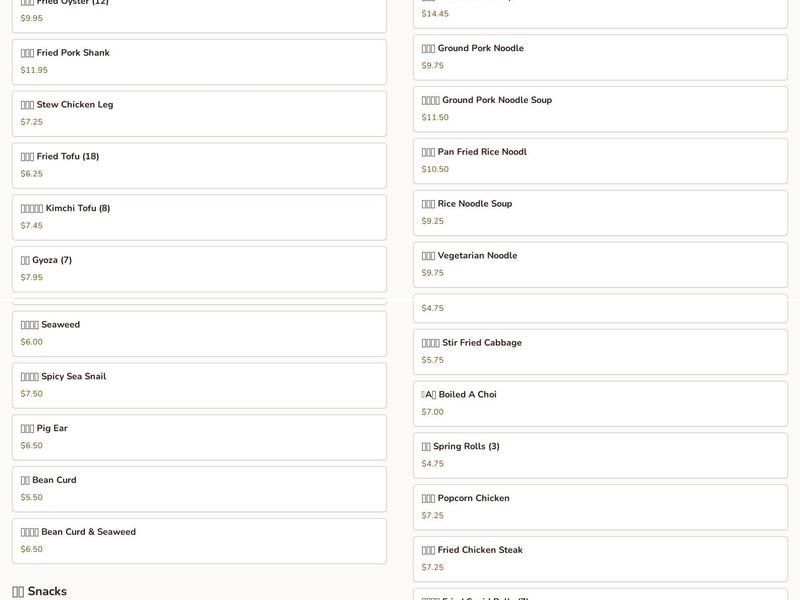Select the Pig Ear menu item
The width and height of the screenshot is (800, 600).
click(x=199, y=437)
